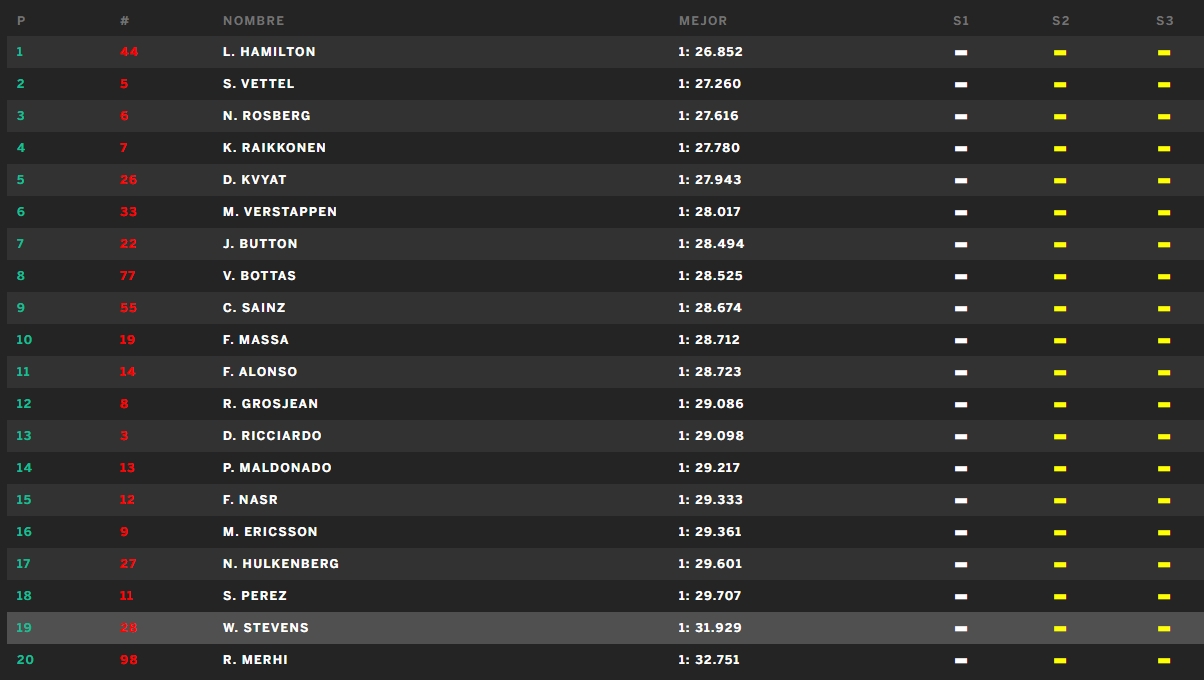Screen dimensions: 1204x680
Task: Click the yellow S3 marker for R. MERHI
Action: (1164, 660)
